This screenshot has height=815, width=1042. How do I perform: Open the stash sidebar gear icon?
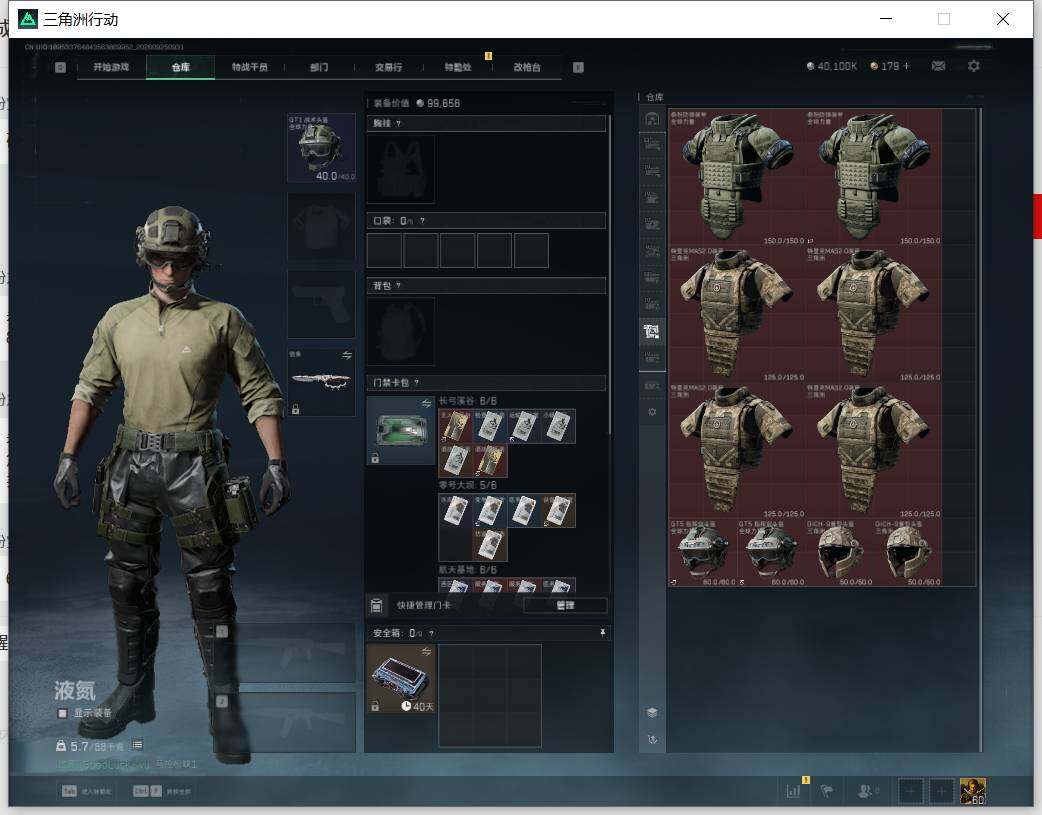652,412
